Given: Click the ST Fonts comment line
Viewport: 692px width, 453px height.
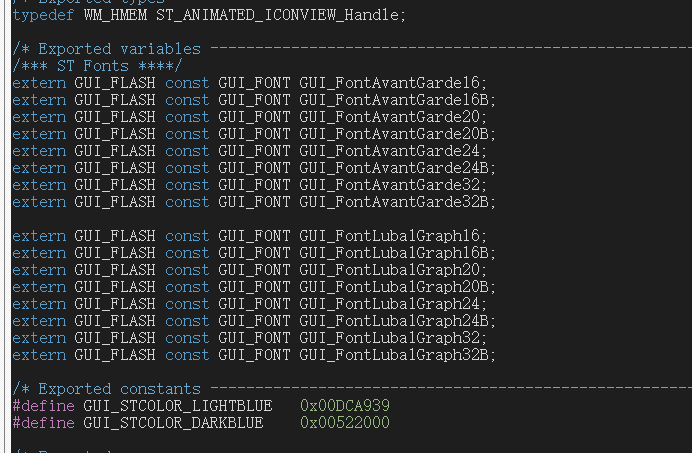Looking at the screenshot, I should tap(97, 66).
